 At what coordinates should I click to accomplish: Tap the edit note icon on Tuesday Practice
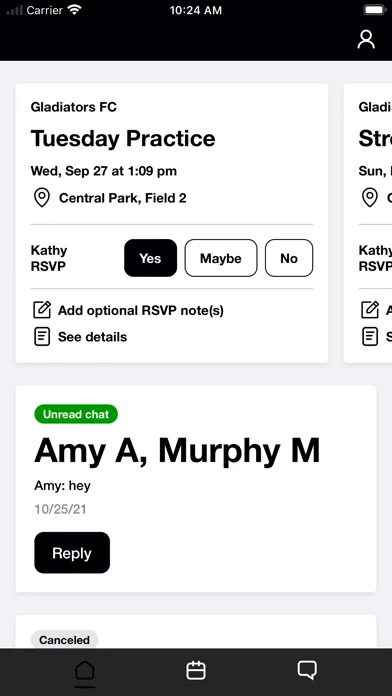click(42, 310)
